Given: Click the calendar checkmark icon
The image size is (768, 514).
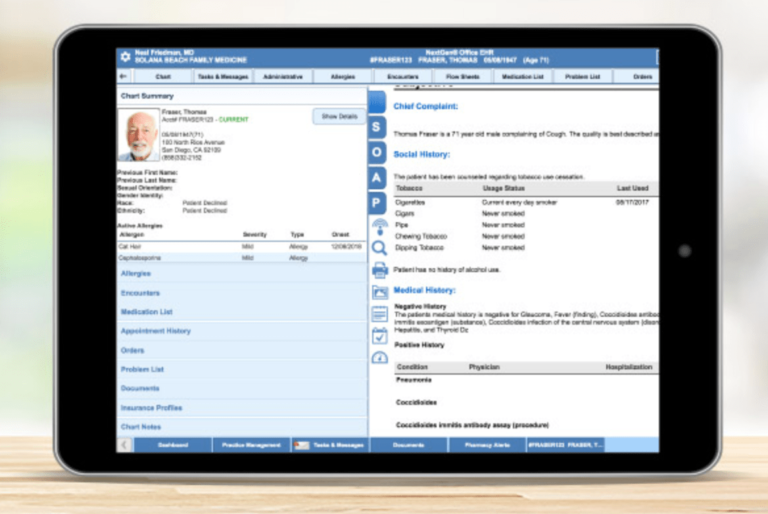Looking at the screenshot, I should coord(380,336).
